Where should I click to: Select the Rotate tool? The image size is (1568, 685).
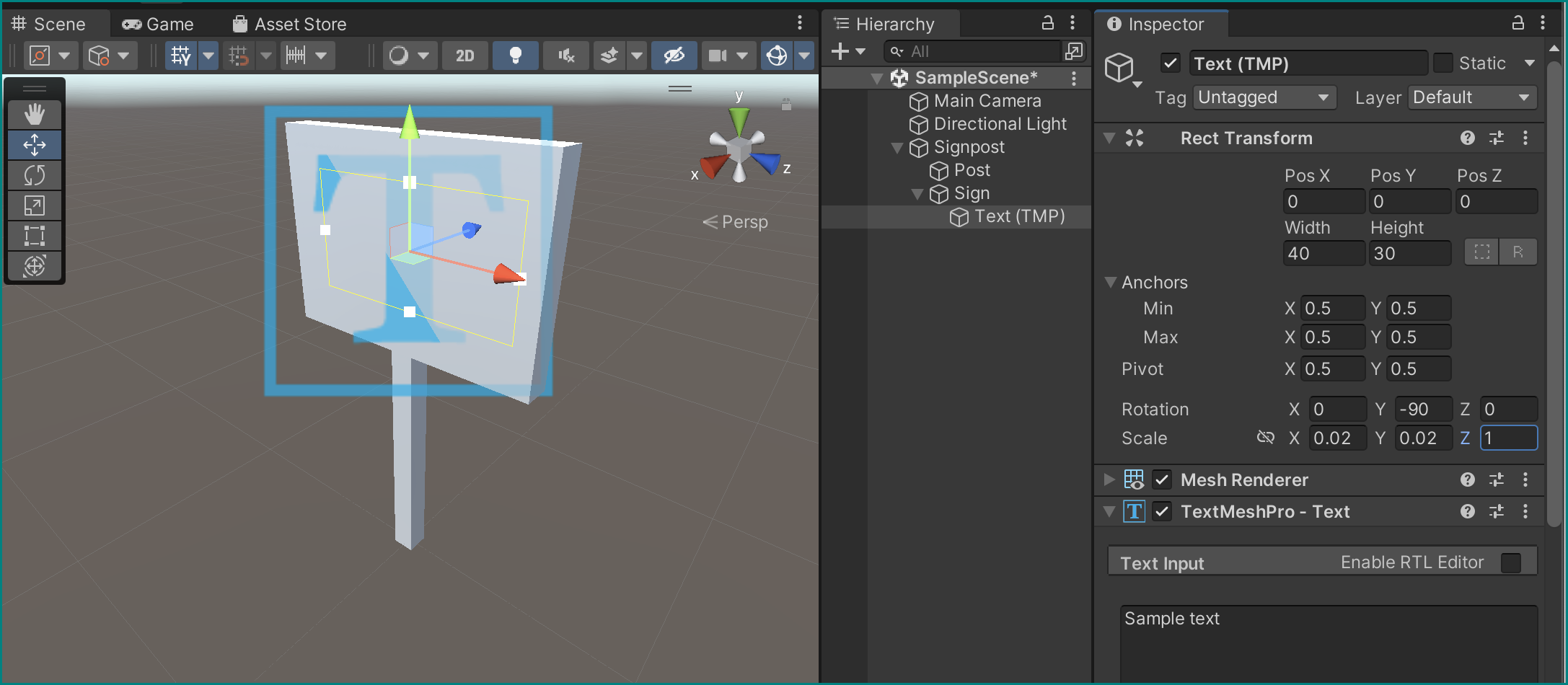[34, 175]
